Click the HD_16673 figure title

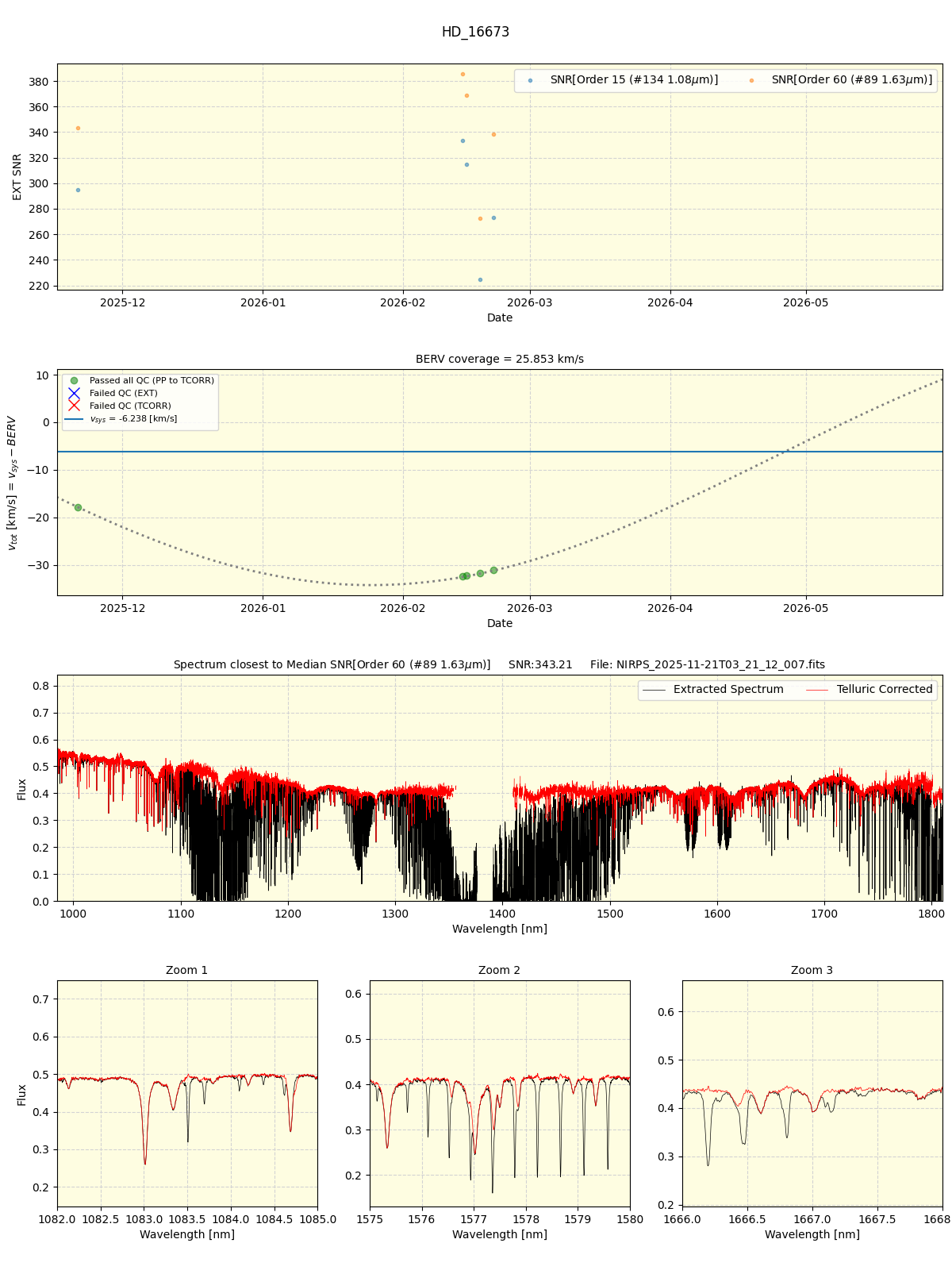pyautogui.click(x=475, y=32)
